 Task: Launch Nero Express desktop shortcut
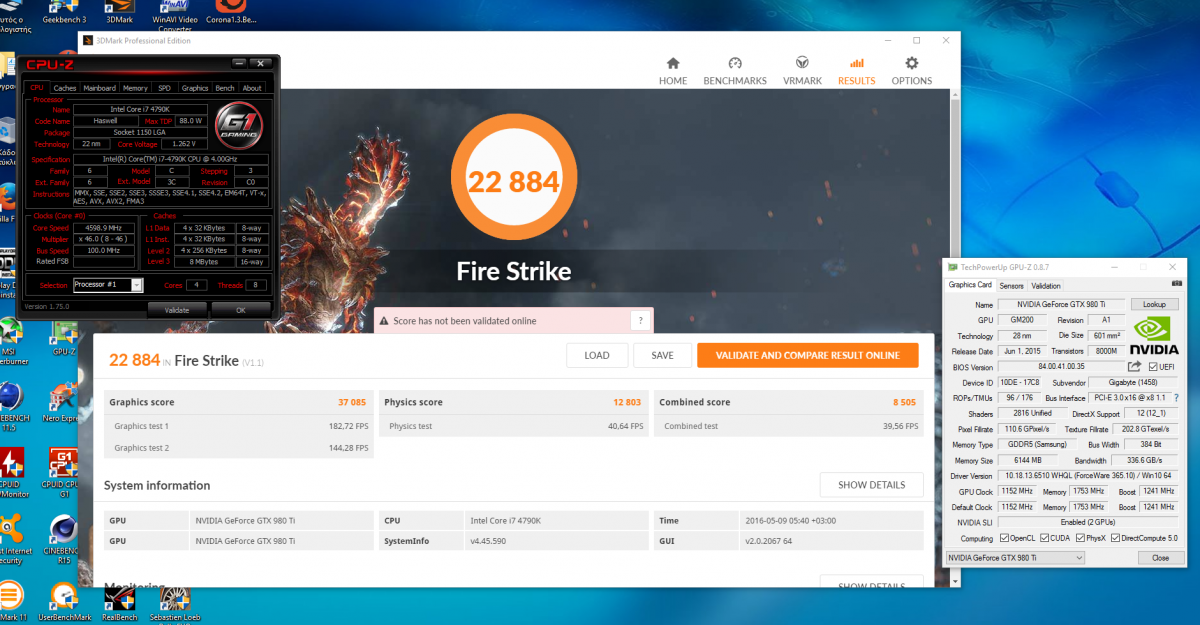tap(65, 400)
